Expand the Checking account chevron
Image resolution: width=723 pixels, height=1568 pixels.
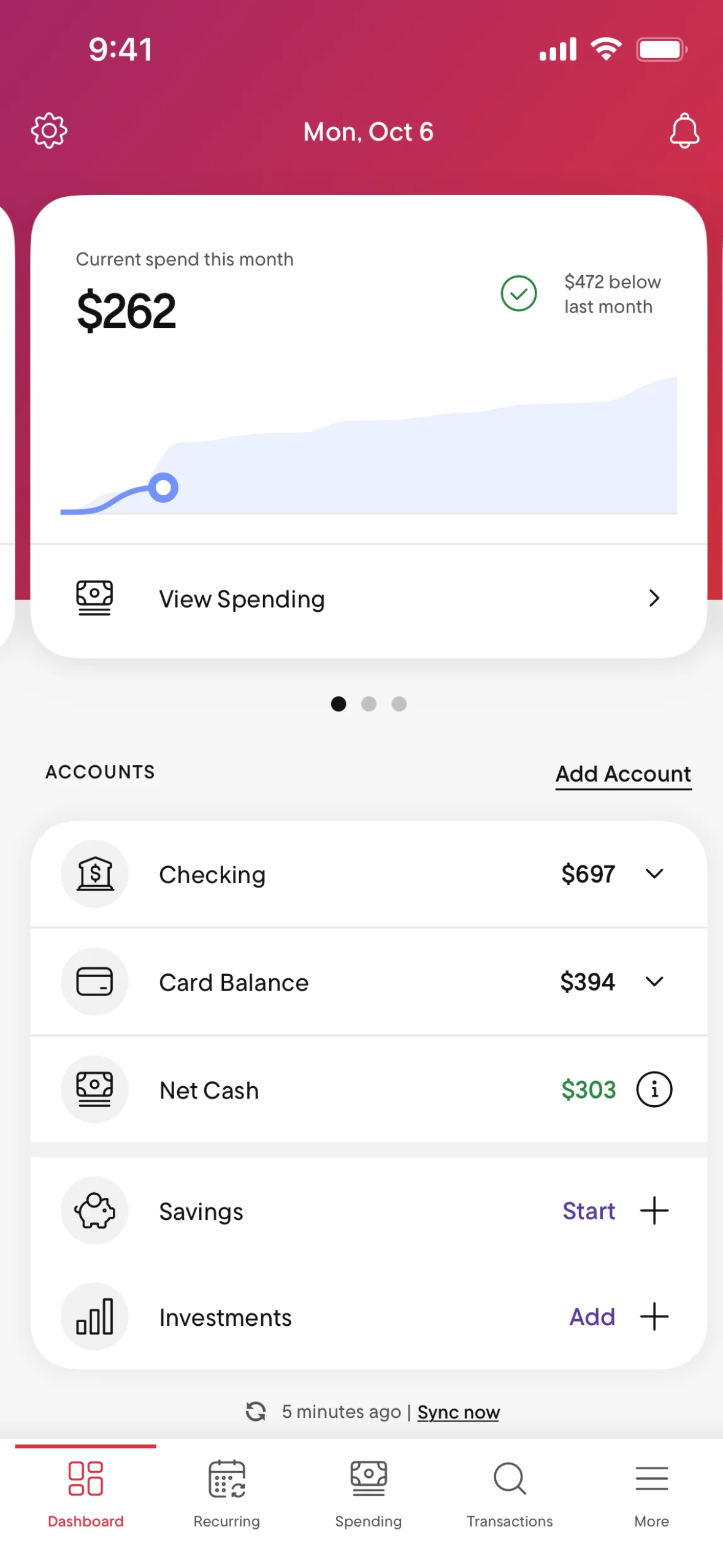pos(654,873)
